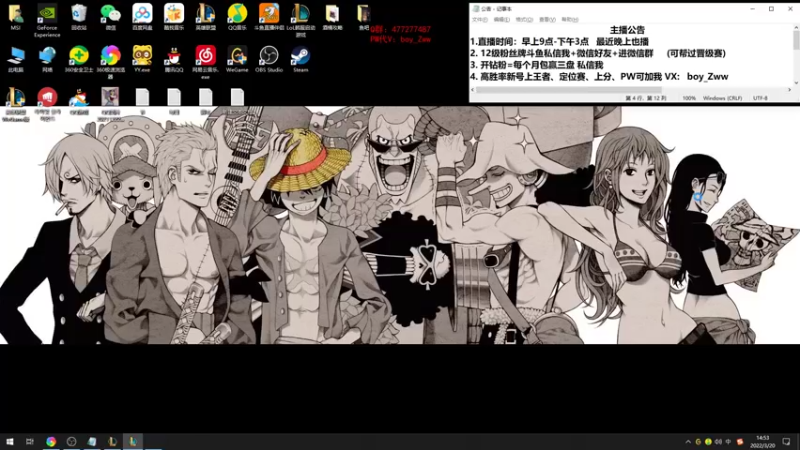The width and height of the screenshot is (800, 450).
Task: Open QQ Music (QQ音乐) shortcut
Action: coord(237,17)
